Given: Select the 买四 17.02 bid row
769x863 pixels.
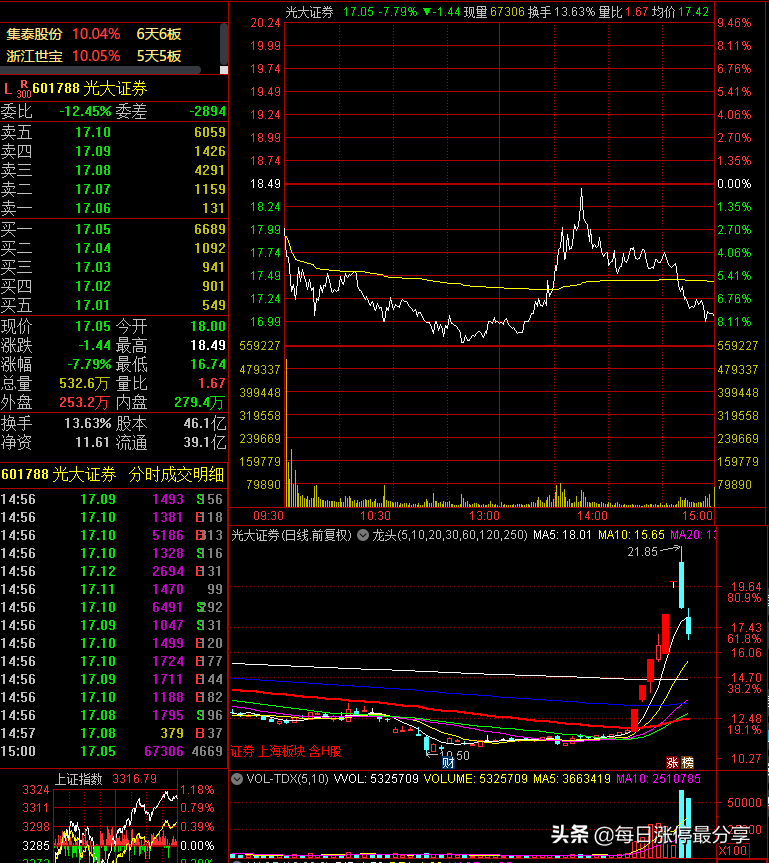Looking at the screenshot, I should [113, 286].
